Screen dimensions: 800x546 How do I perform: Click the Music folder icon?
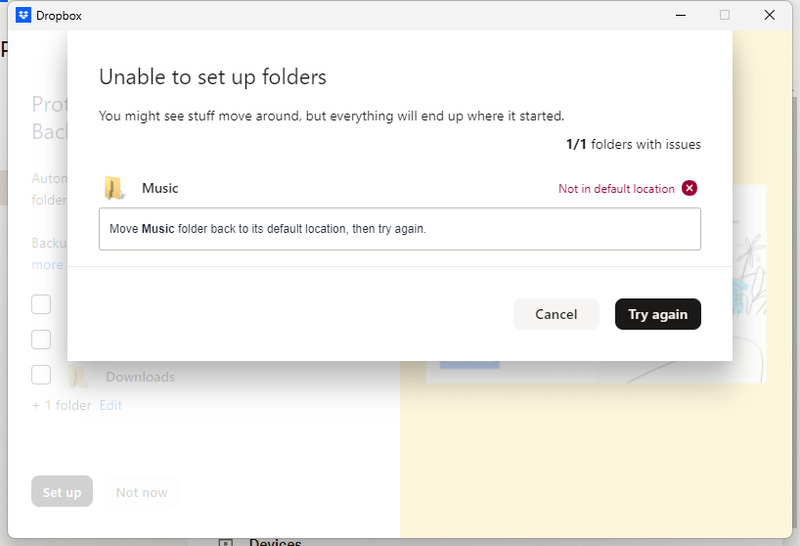tap(115, 188)
